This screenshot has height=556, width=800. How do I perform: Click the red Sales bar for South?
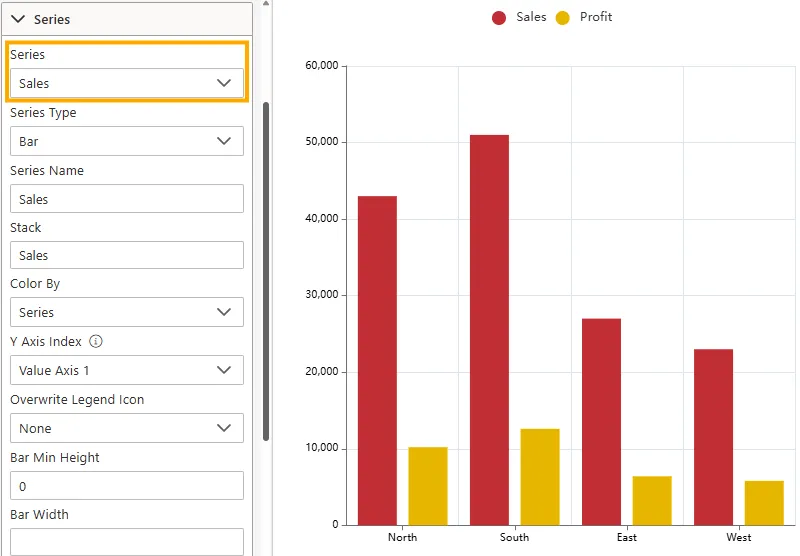coord(489,330)
